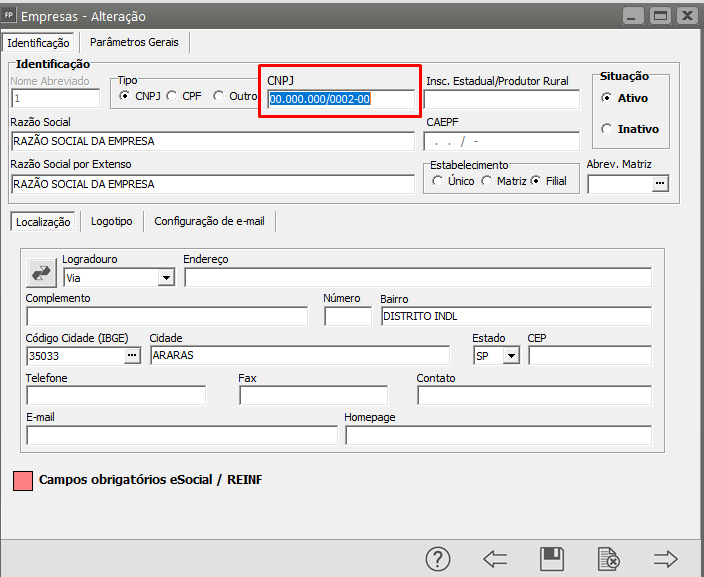This screenshot has width=704, height=577.
Task: Open the Estado dropdown showing SP
Action: (512, 356)
